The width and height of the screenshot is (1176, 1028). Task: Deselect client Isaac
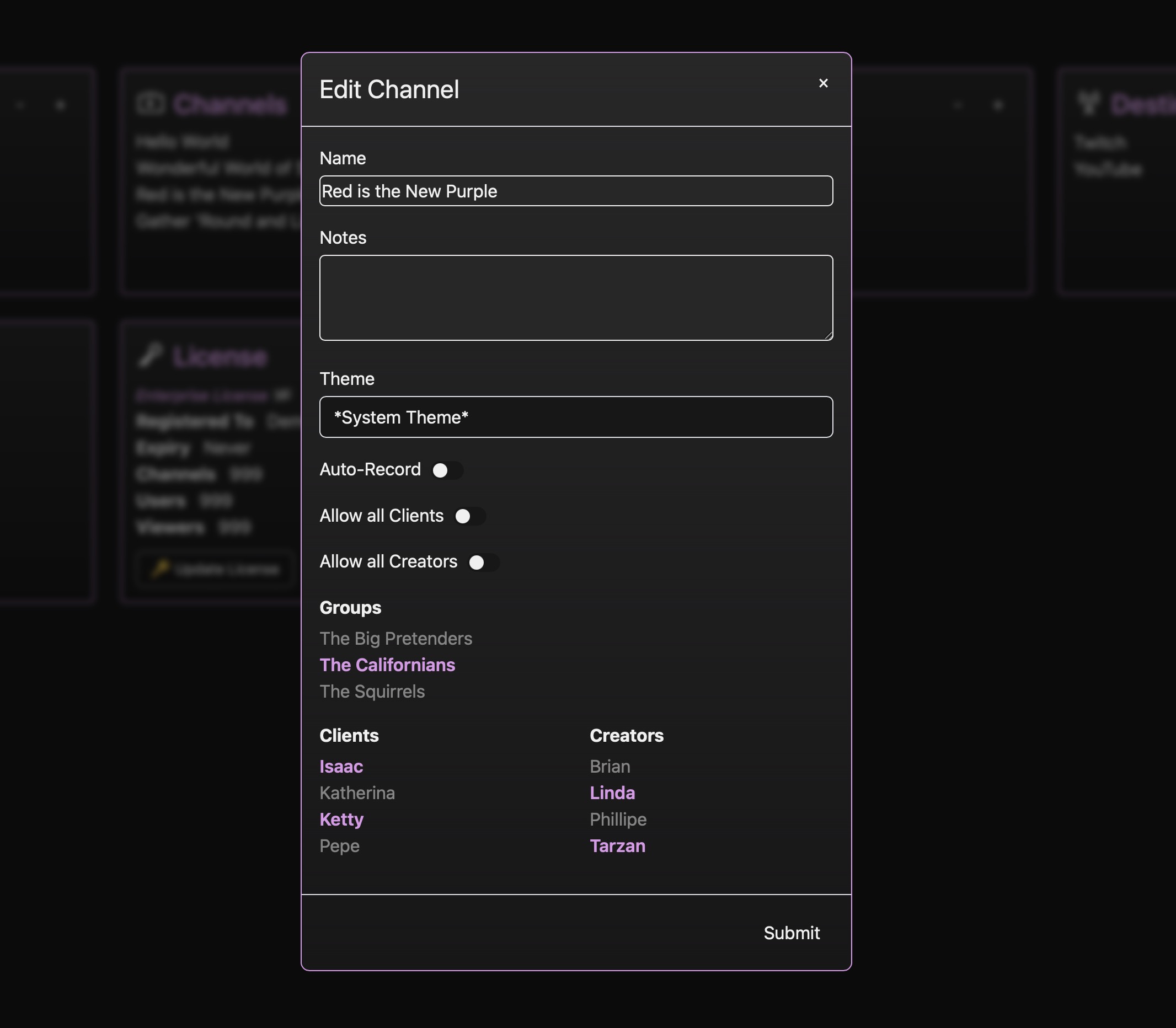(341, 767)
